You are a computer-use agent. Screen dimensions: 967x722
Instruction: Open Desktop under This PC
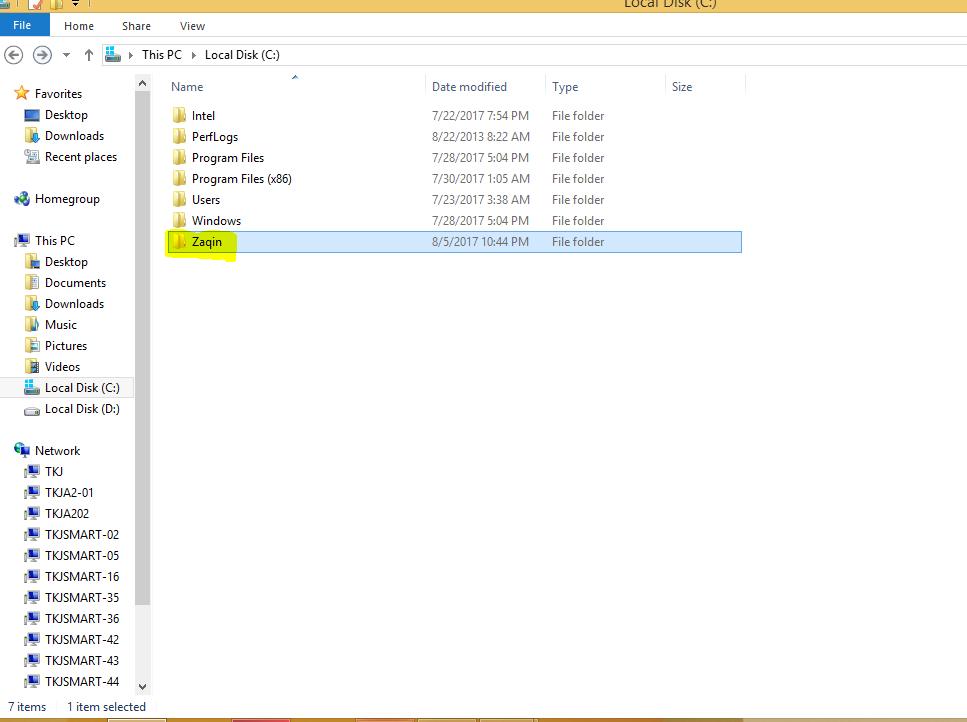[66, 261]
